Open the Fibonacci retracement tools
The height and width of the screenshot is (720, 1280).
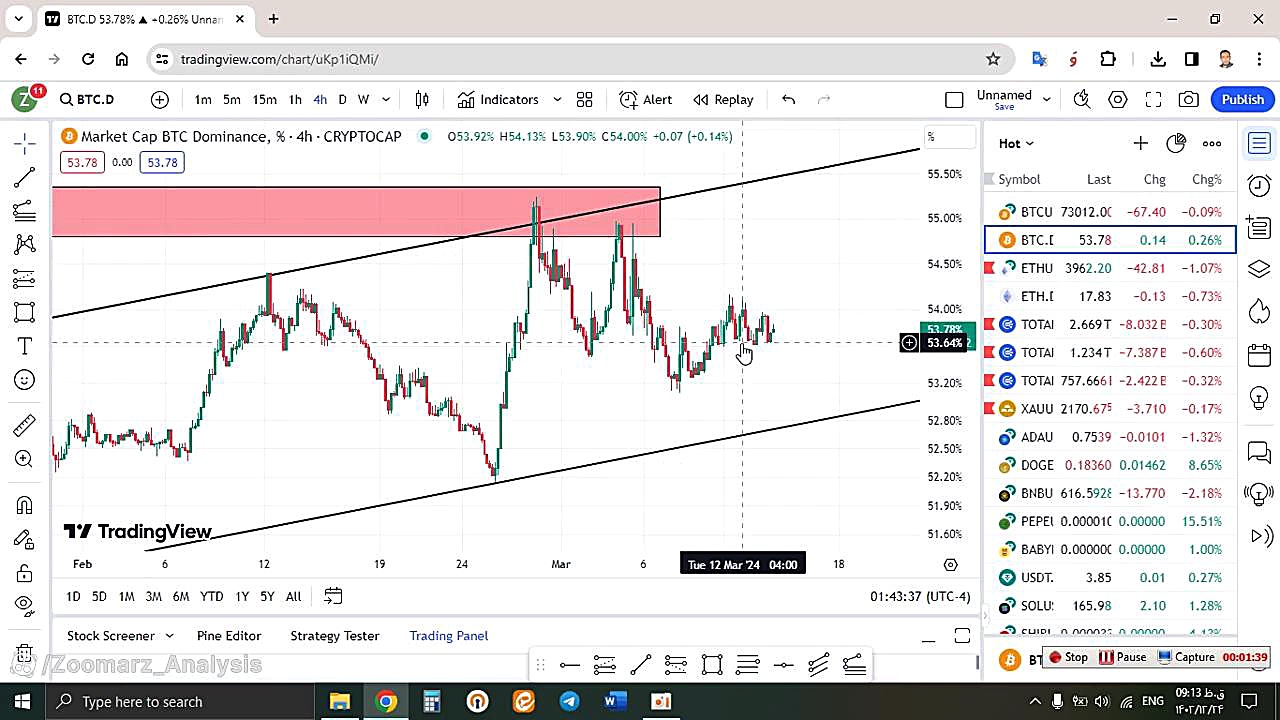pos(25,211)
